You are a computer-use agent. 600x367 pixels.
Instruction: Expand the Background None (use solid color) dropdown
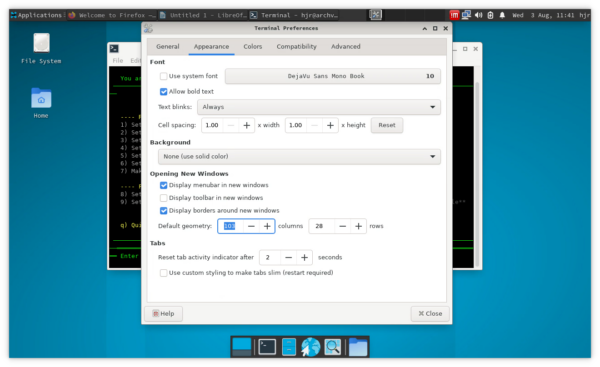299,157
